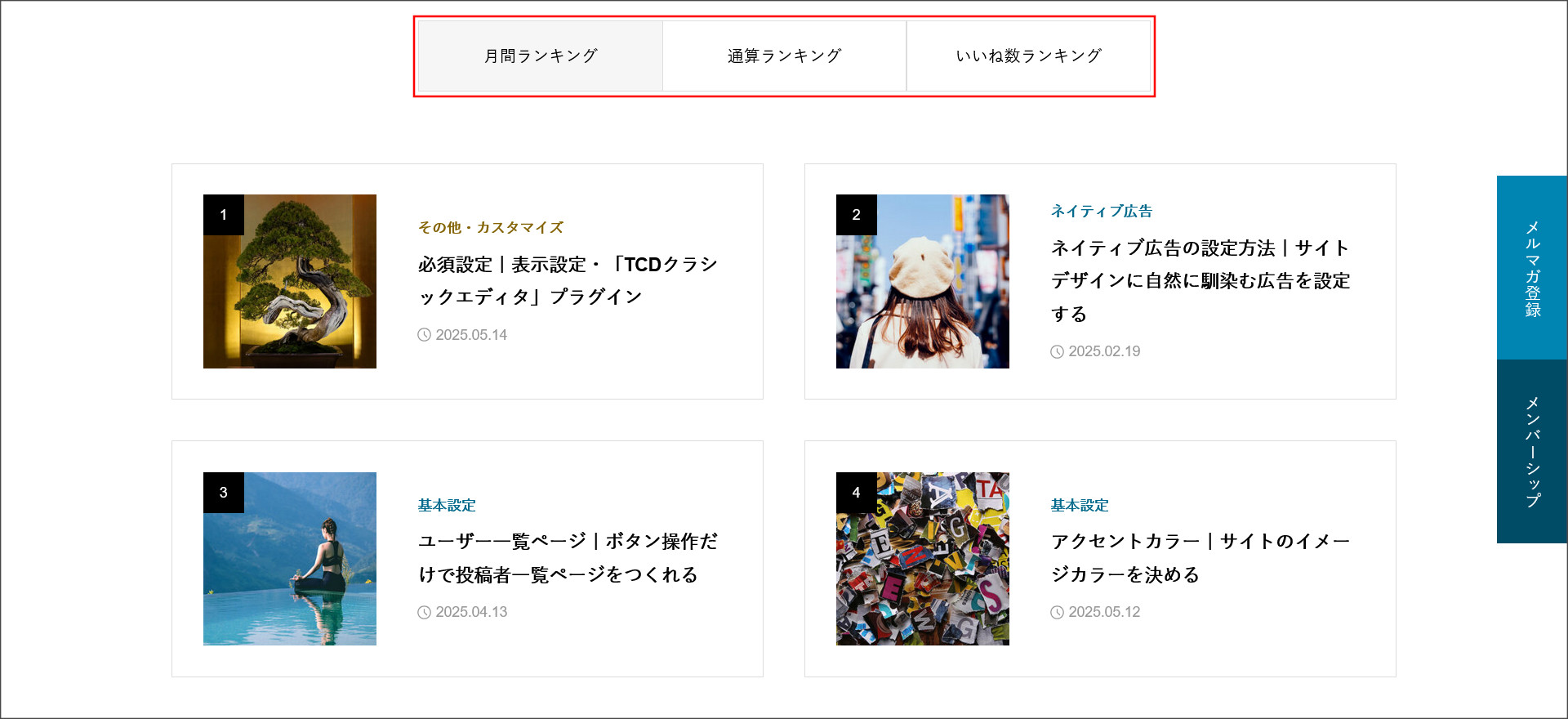Image resolution: width=1568 pixels, height=719 pixels.
Task: Click the clock icon beside 2025.04.13
Action: [x=424, y=612]
